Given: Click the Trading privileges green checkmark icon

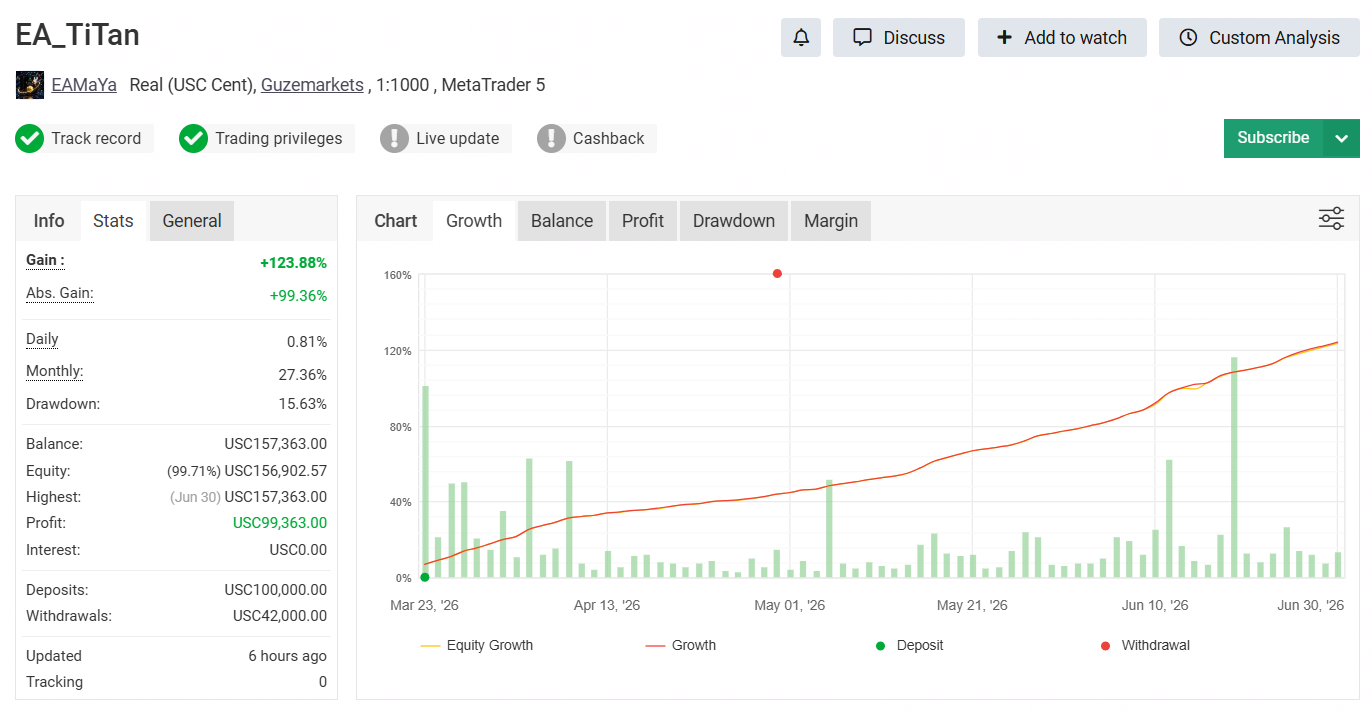Looking at the screenshot, I should [193, 139].
